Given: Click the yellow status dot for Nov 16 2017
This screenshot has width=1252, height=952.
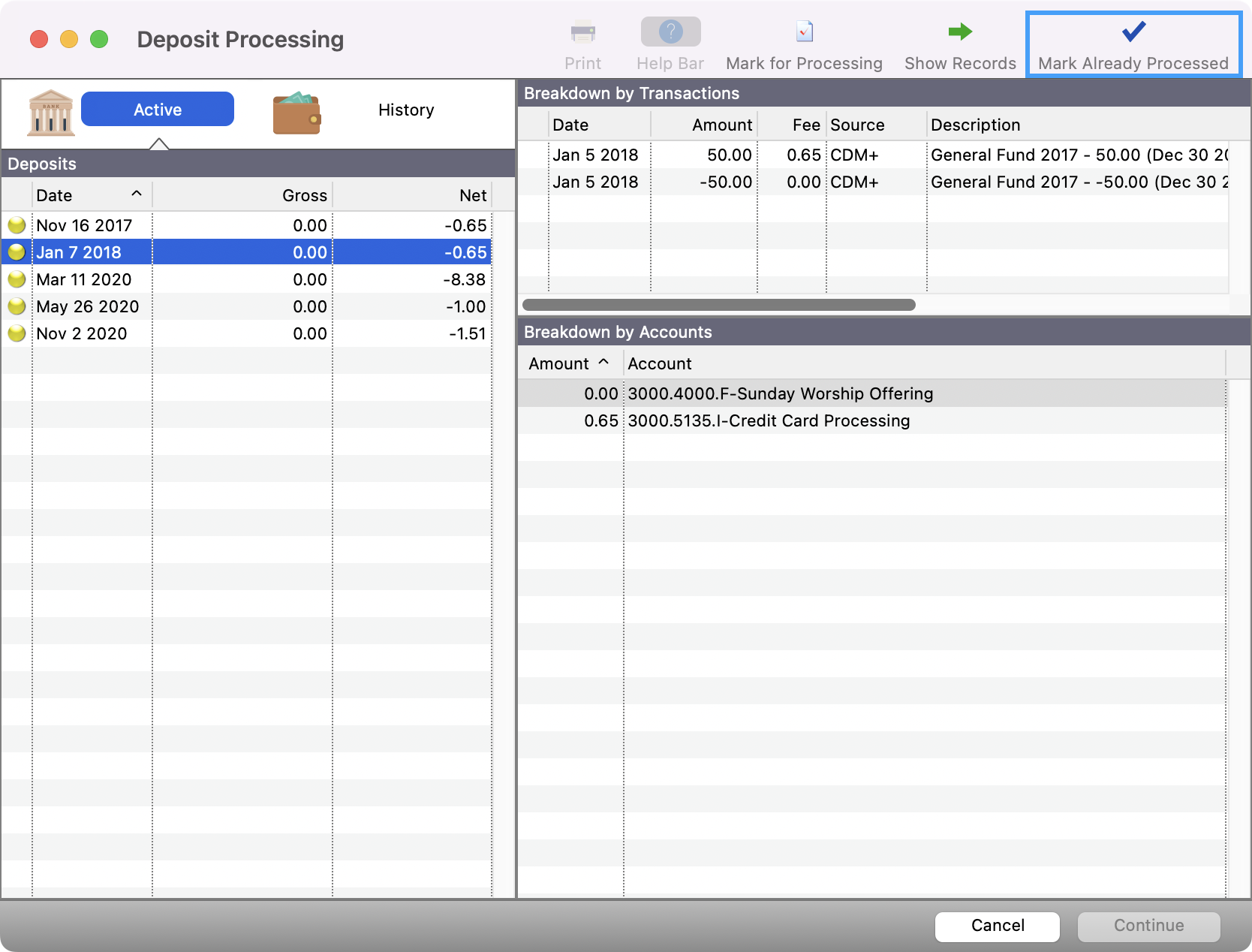Looking at the screenshot, I should pyautogui.click(x=17, y=224).
